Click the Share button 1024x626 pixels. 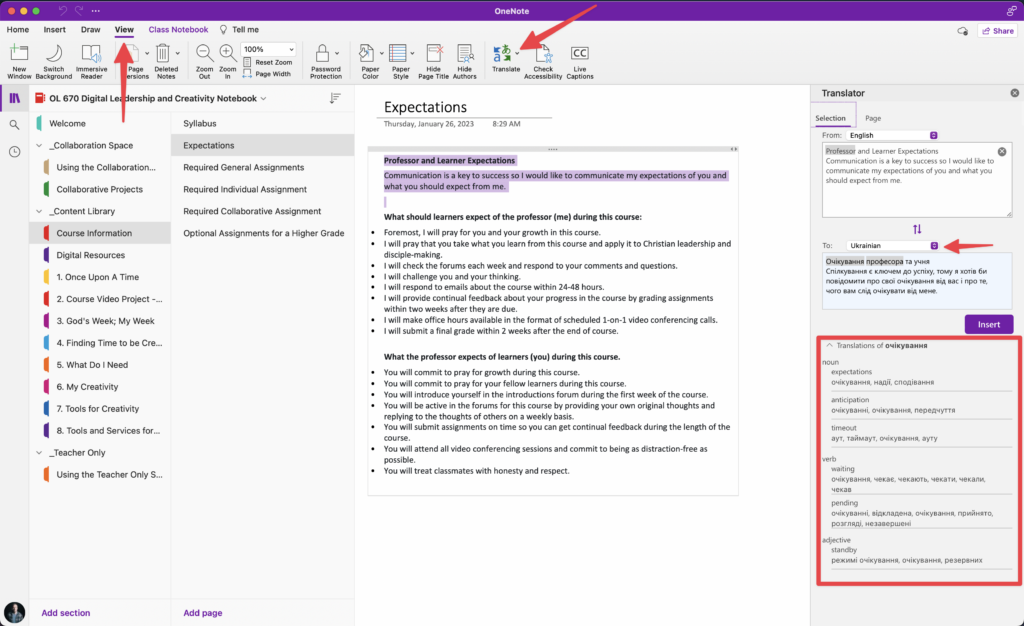pyautogui.click(x=998, y=31)
